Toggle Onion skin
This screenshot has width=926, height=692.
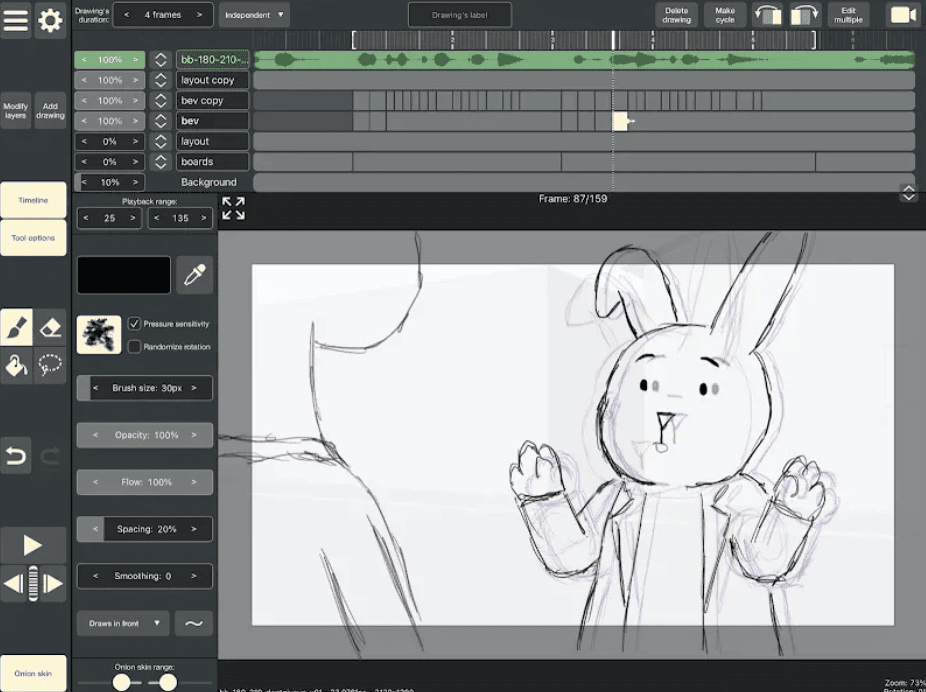click(33, 673)
